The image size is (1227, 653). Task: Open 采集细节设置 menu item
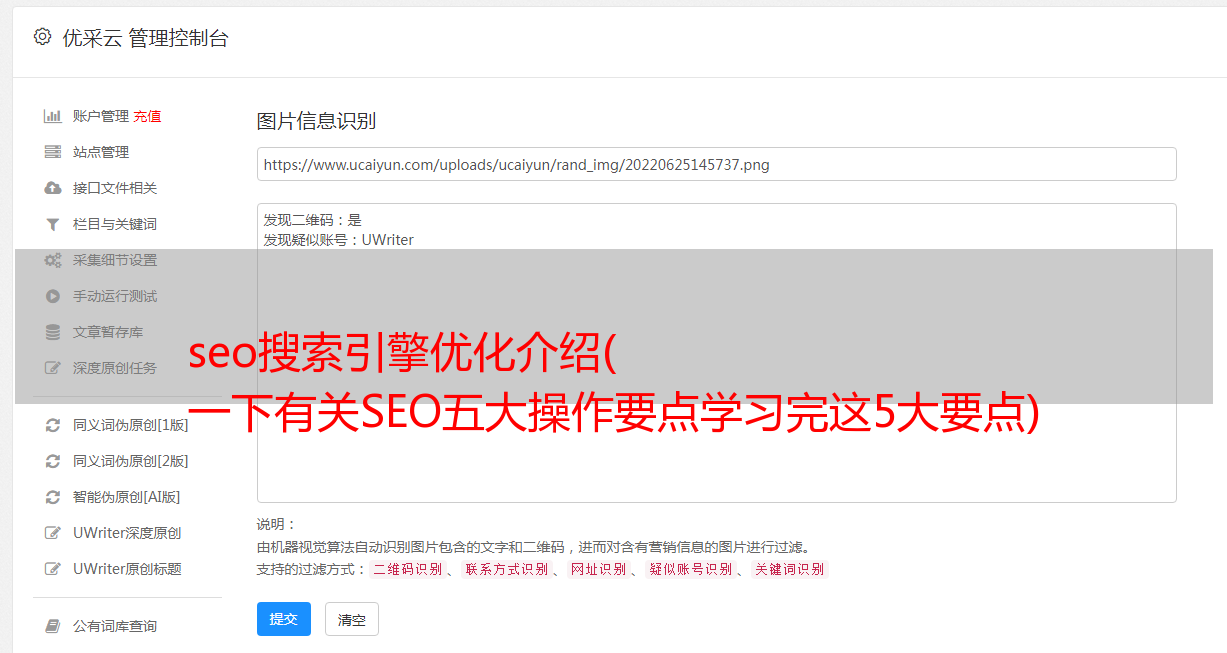[115, 260]
